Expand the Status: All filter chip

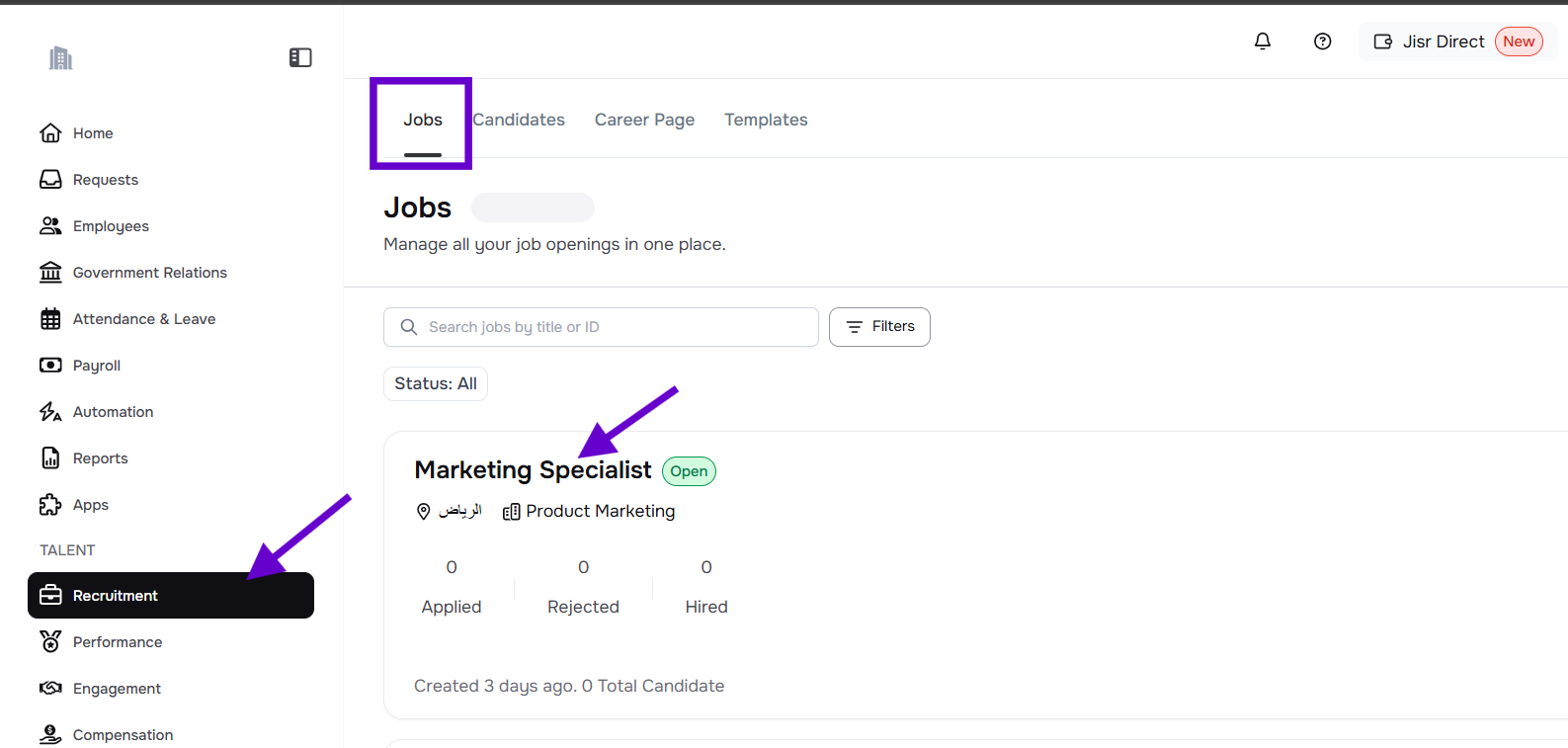(x=436, y=383)
